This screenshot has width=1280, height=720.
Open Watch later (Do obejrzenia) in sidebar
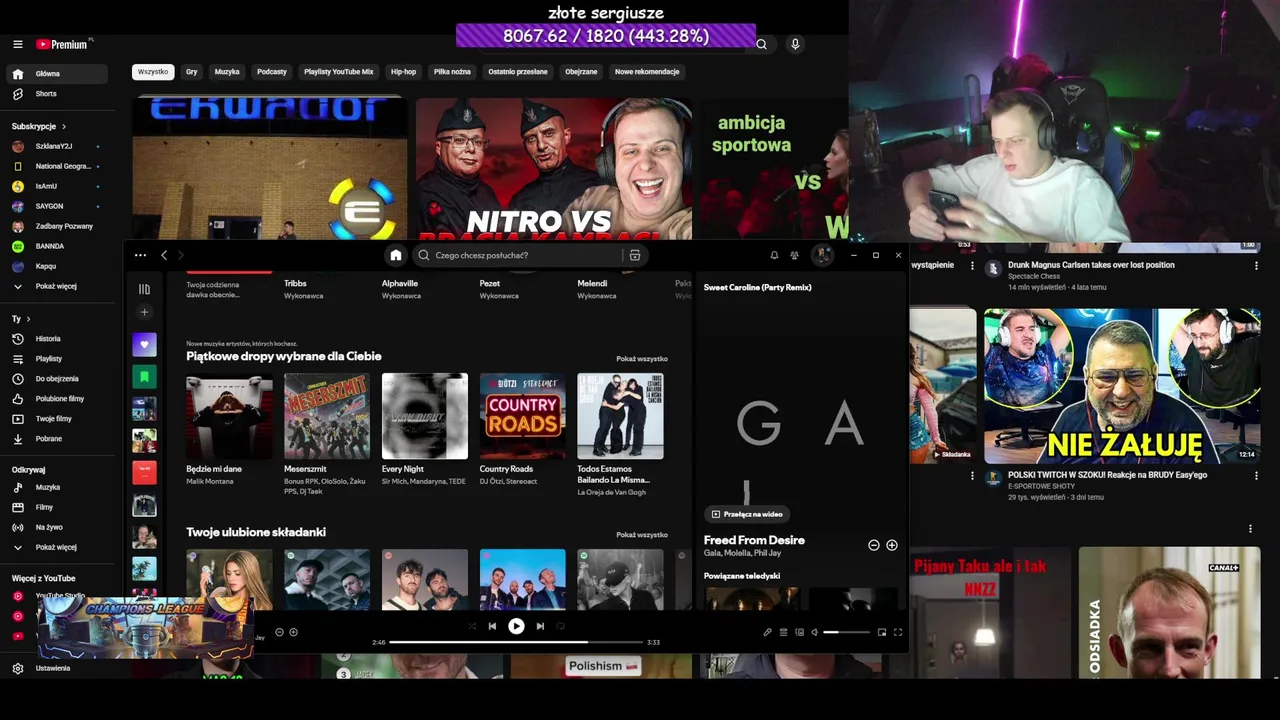pyautogui.click(x=55, y=379)
